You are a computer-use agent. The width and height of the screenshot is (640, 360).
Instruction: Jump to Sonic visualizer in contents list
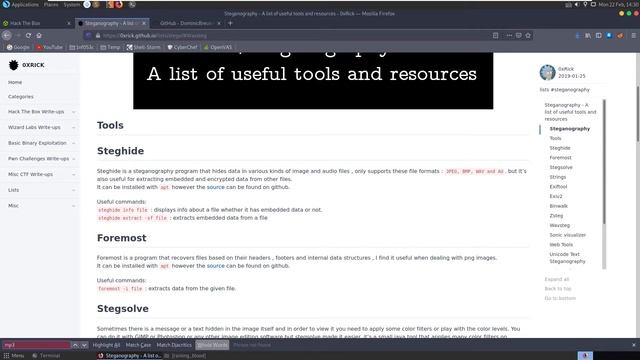[x=567, y=235]
